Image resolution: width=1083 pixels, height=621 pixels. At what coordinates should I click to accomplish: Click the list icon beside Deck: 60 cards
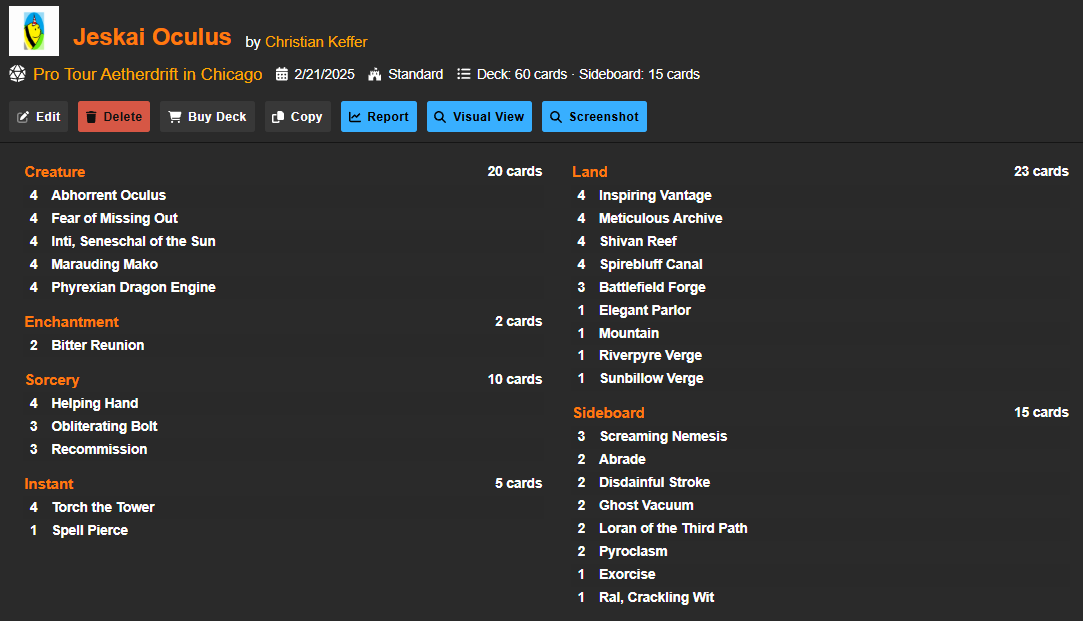(463, 74)
